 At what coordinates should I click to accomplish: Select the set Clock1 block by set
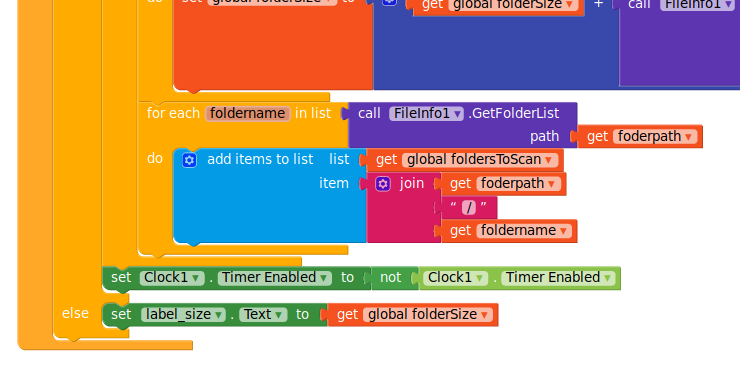point(121,277)
